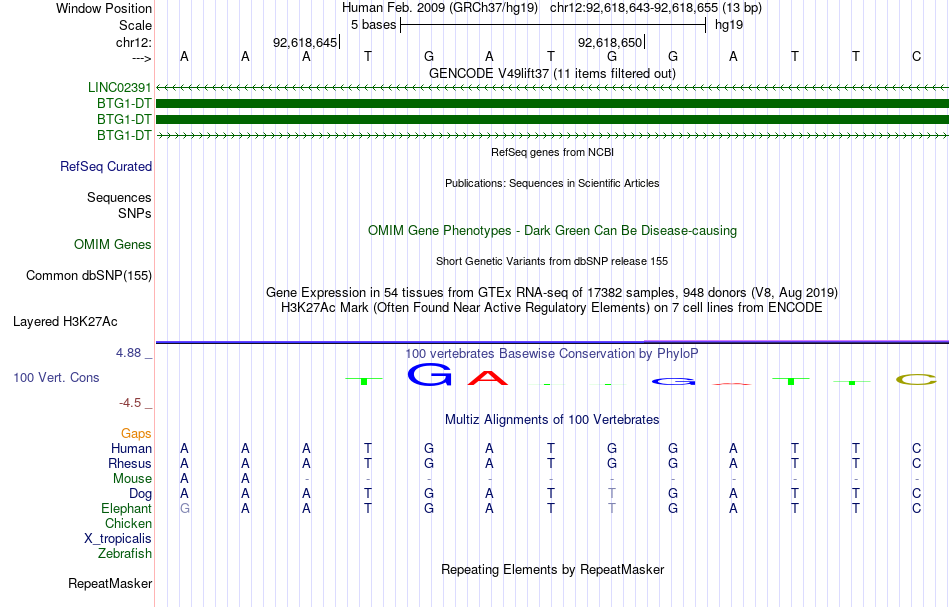The width and height of the screenshot is (950, 607).
Task: Click the Elephant species row label
Action: (x=127, y=508)
